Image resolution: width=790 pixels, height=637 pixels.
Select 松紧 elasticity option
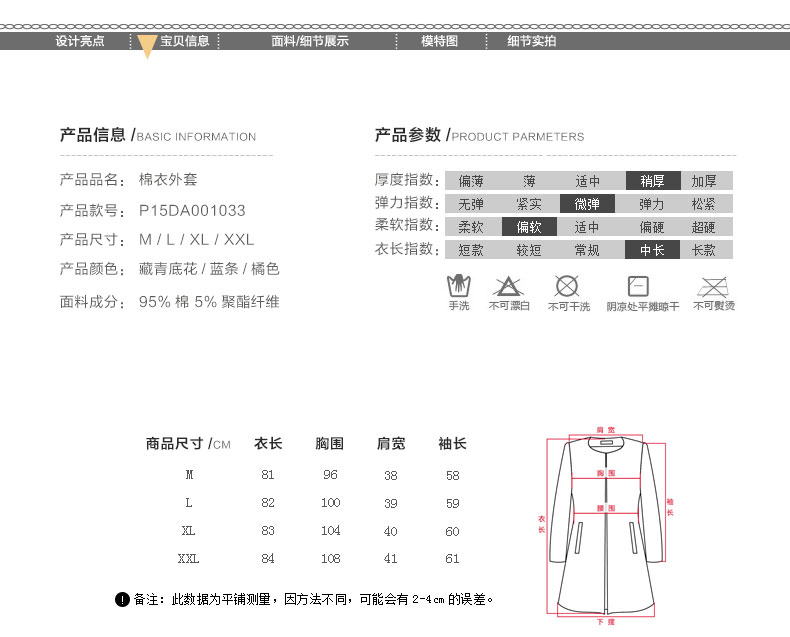click(704, 204)
